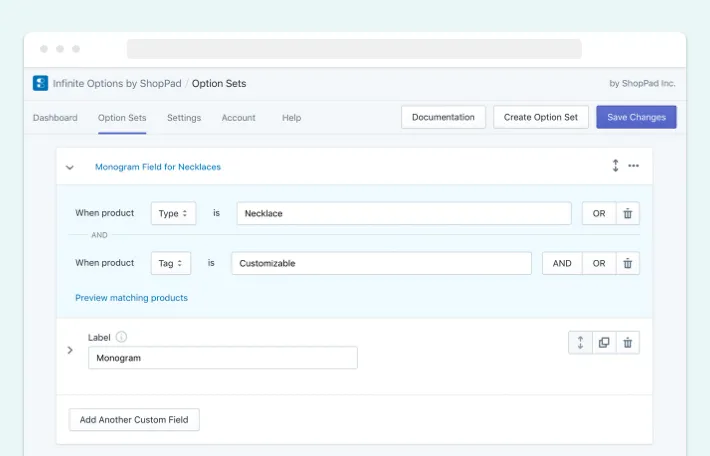Delete the Necklace type rule with trash icon
The image size is (710, 456).
pos(628,213)
